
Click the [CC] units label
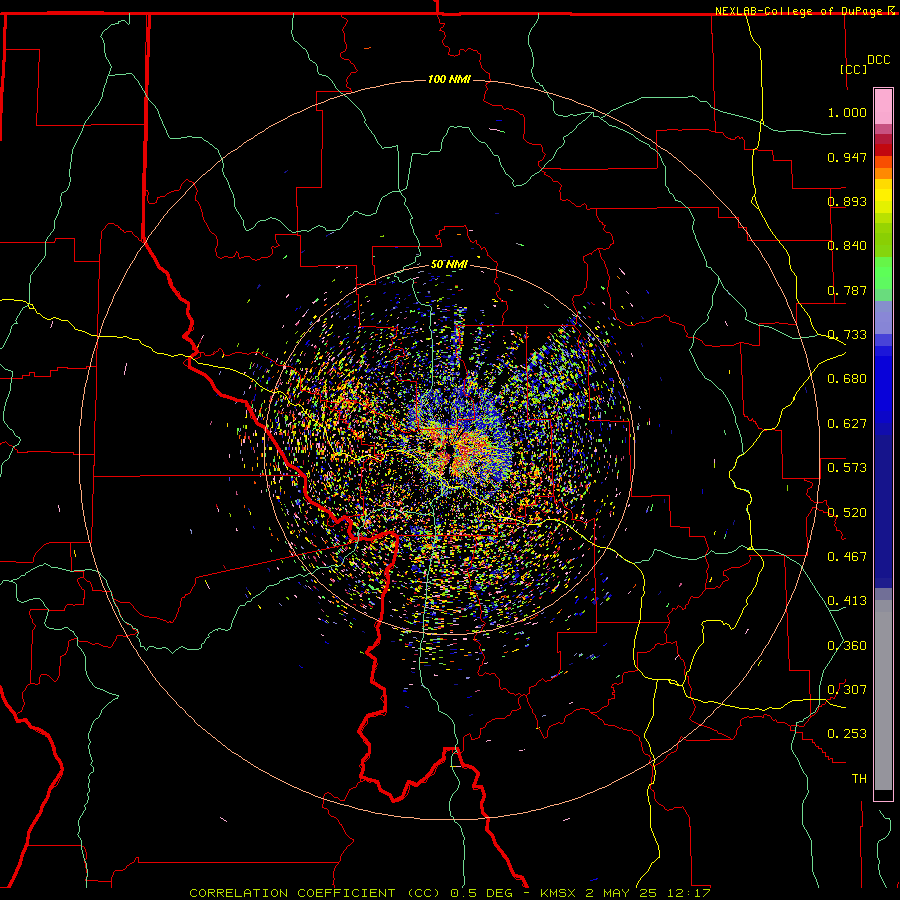coord(853,69)
